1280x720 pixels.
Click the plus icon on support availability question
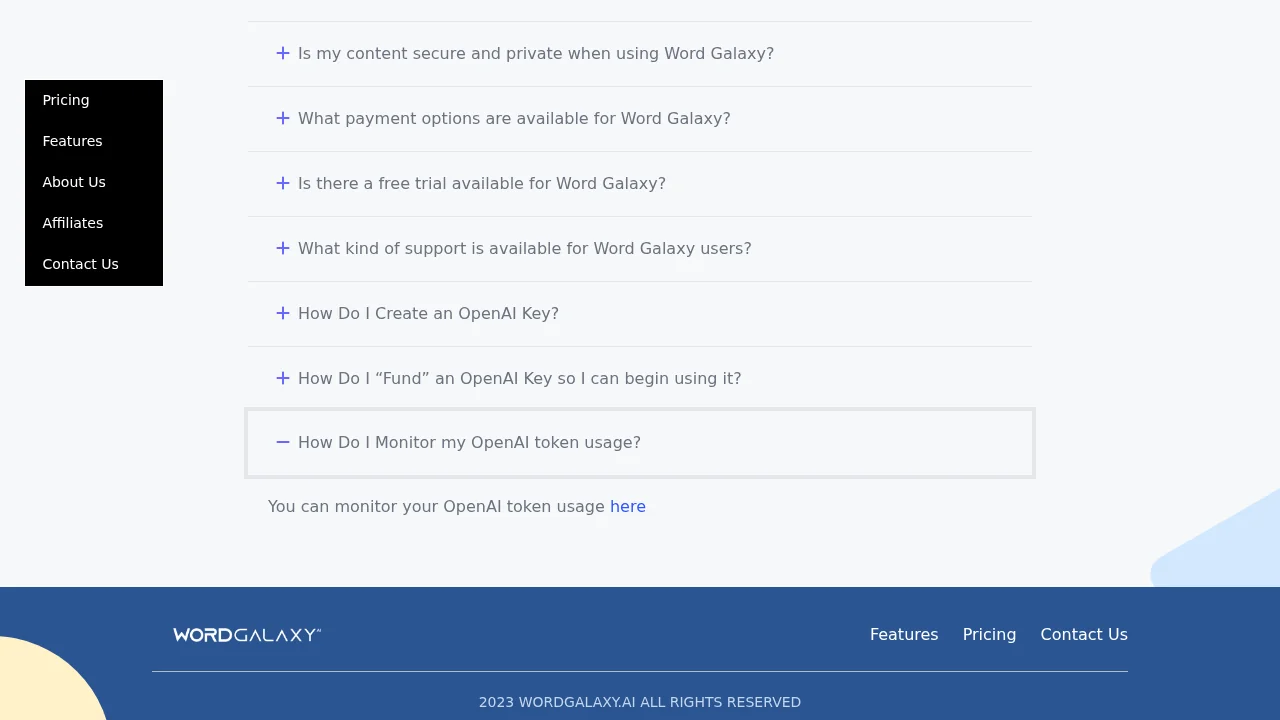283,248
